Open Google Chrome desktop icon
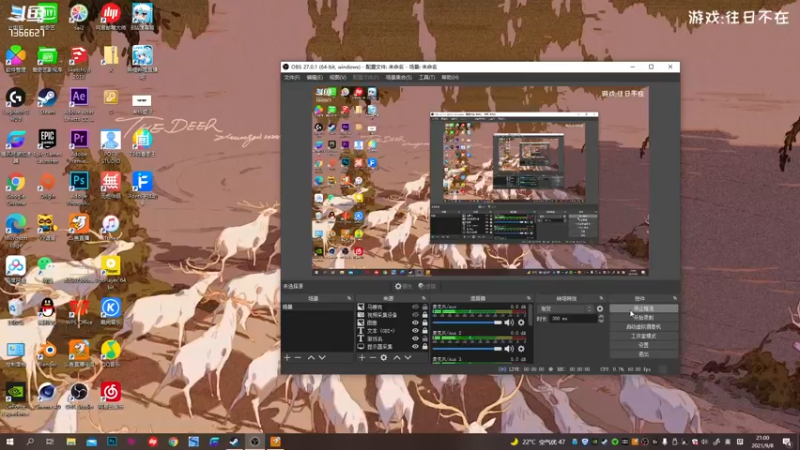 16,188
